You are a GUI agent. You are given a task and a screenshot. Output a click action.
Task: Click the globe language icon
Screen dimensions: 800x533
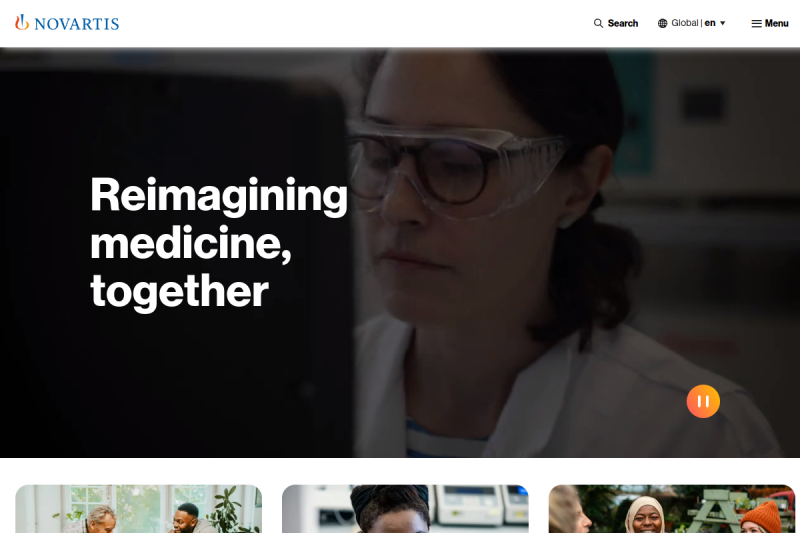pyautogui.click(x=662, y=23)
